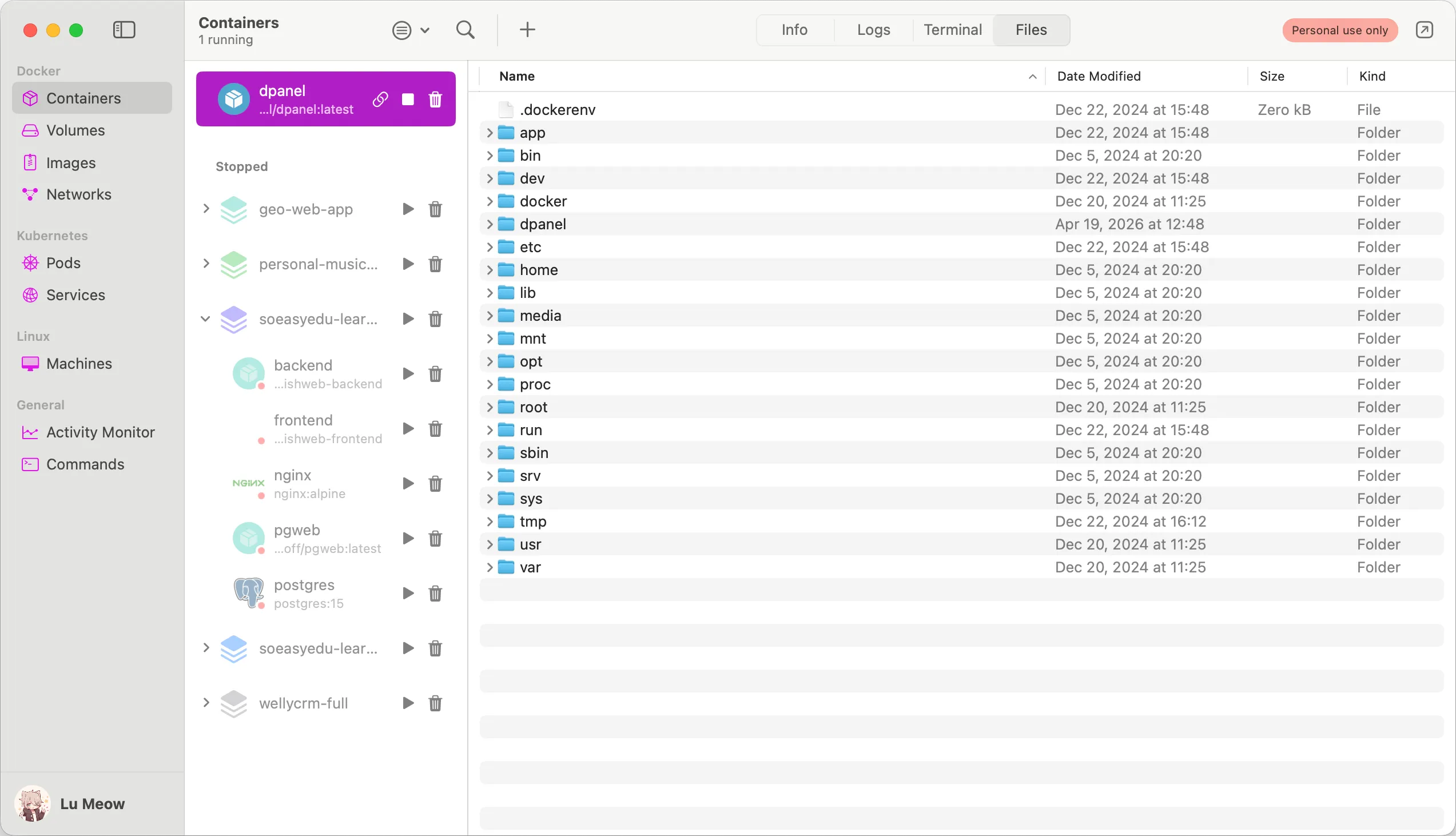Delete the personal-music group

(x=435, y=264)
